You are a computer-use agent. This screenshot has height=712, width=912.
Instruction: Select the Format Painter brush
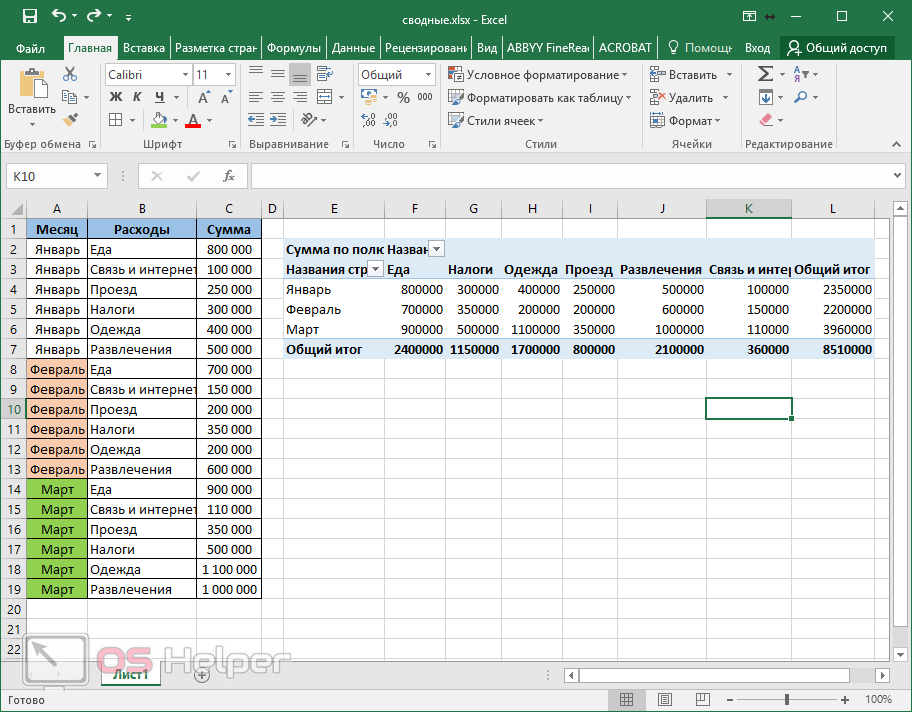[x=70, y=120]
